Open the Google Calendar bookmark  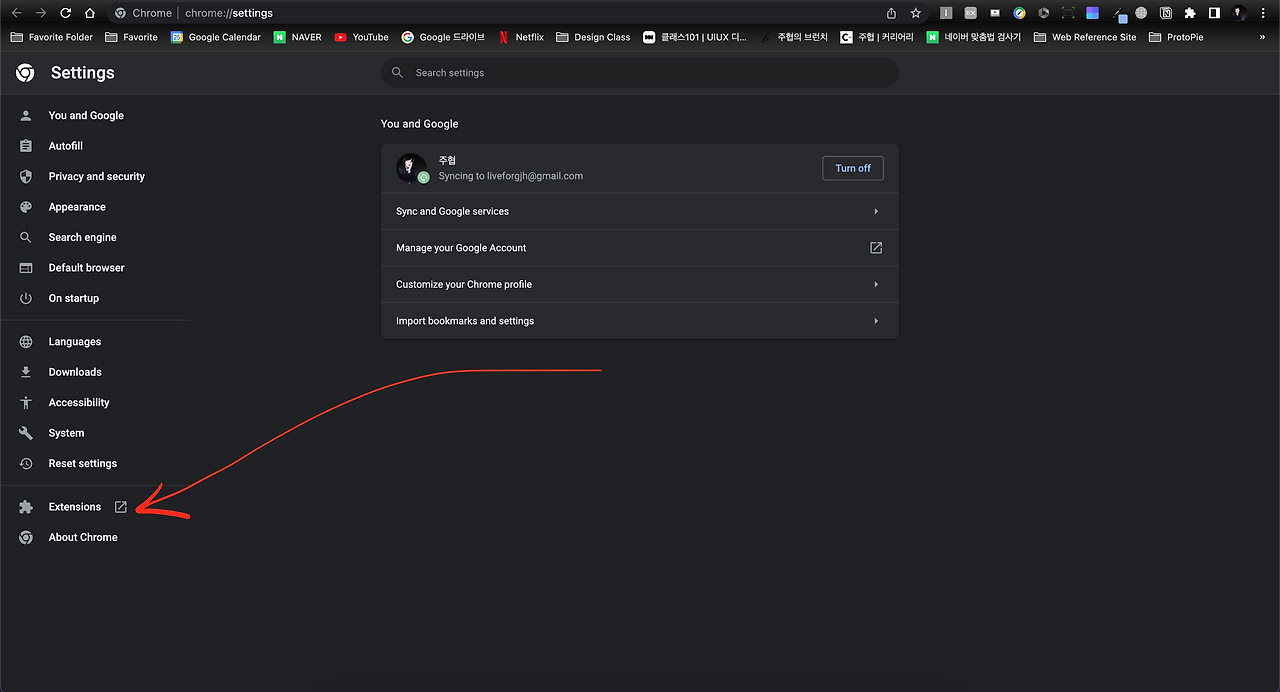(x=215, y=37)
